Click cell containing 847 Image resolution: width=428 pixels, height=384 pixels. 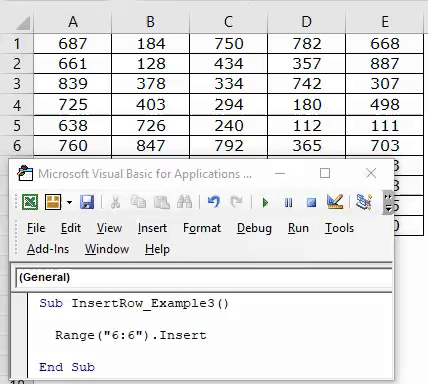click(151, 146)
